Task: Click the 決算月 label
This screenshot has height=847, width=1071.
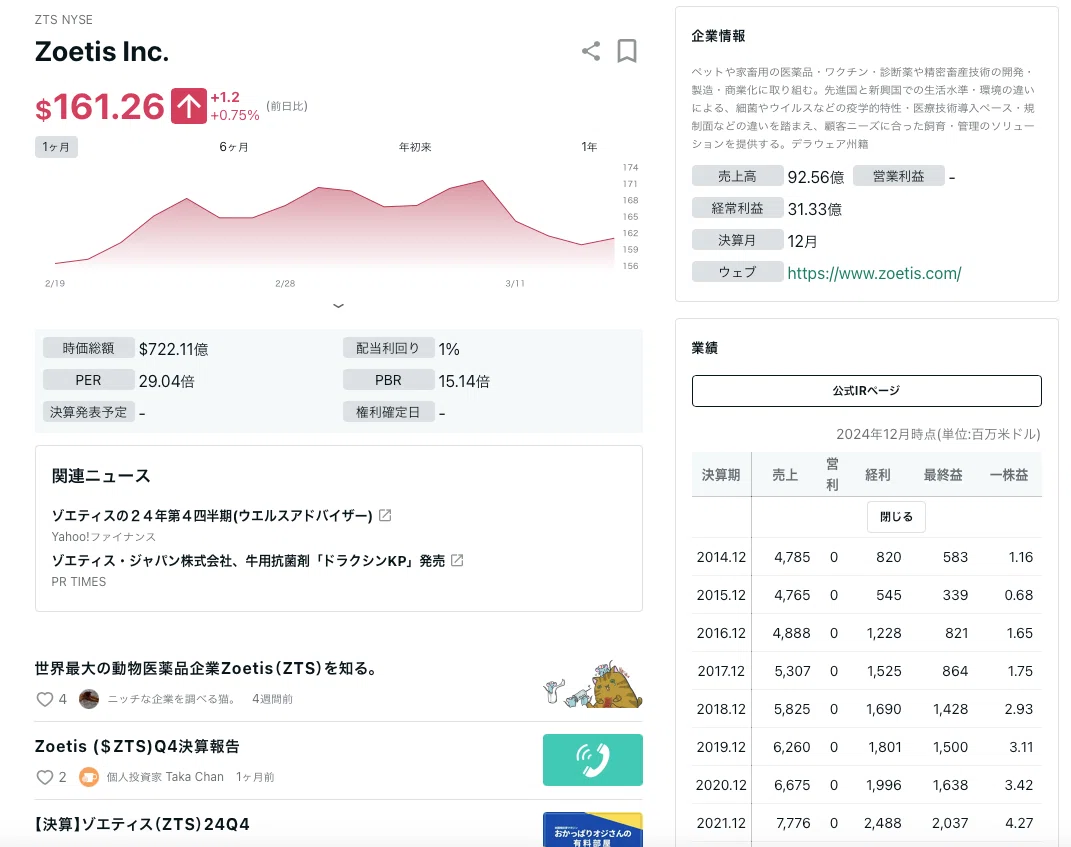Action: tap(737, 240)
